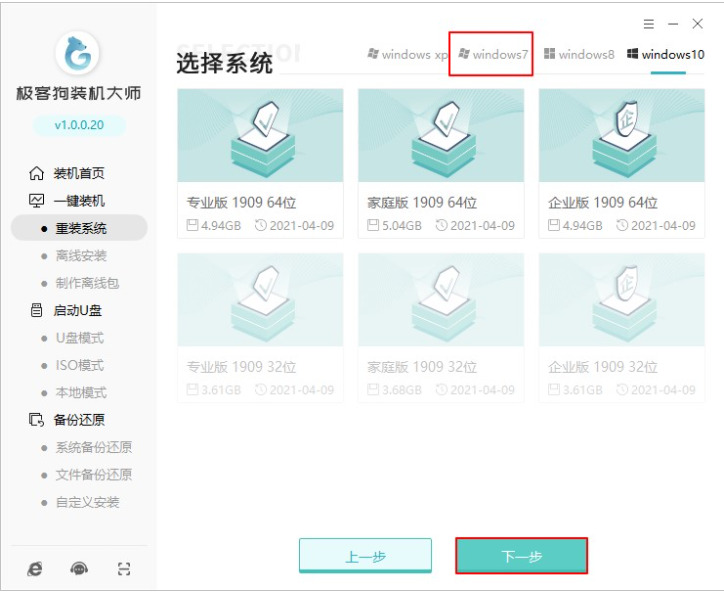The height and width of the screenshot is (594, 724).
Task: Select U盘模式 in the sidebar
Action: click(79, 338)
